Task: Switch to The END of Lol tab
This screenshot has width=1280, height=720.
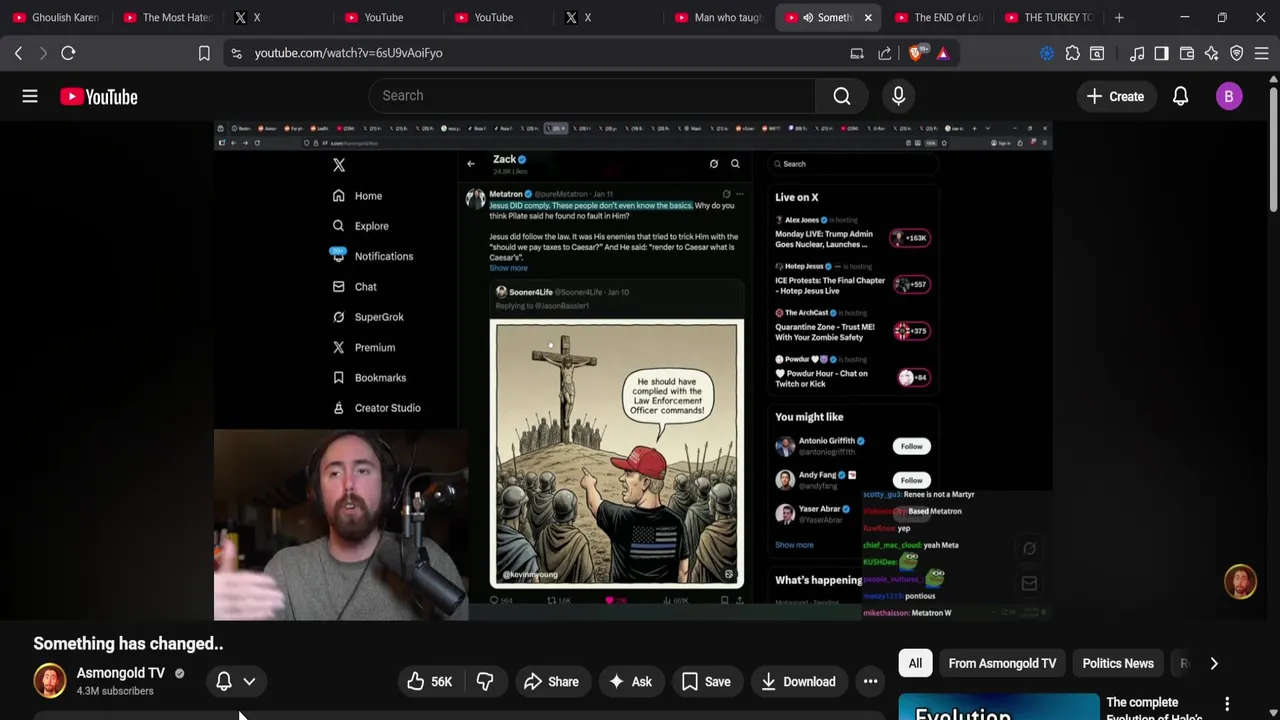Action: [x=938, y=17]
